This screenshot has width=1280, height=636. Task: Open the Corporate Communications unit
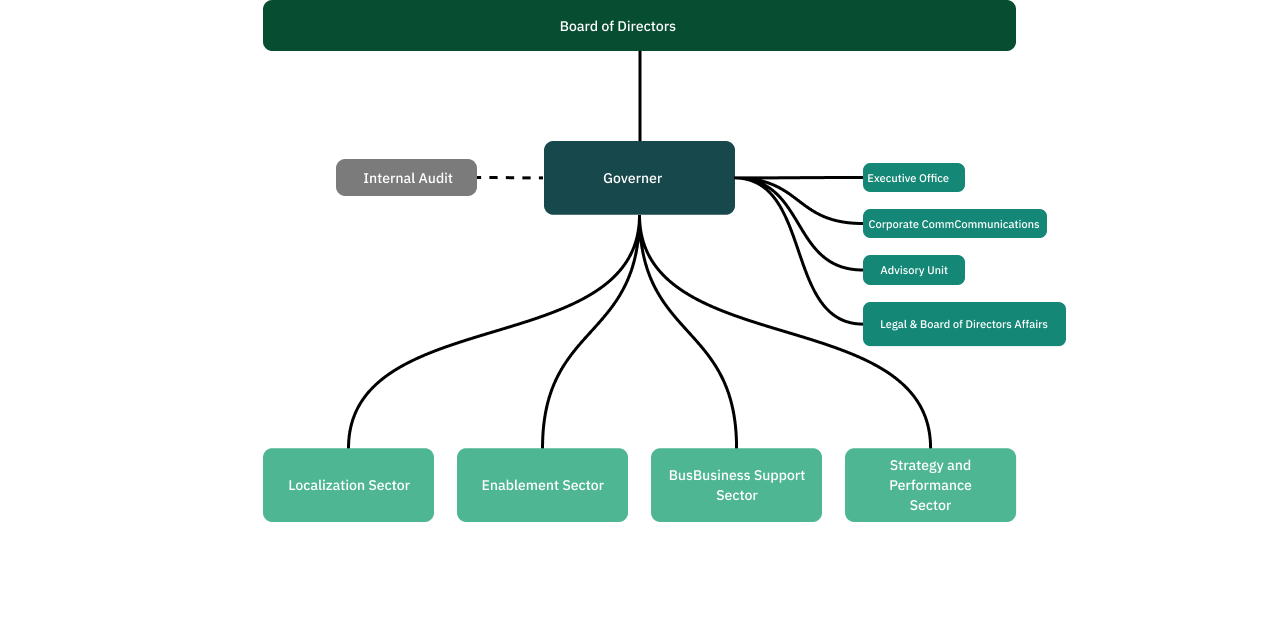954,224
